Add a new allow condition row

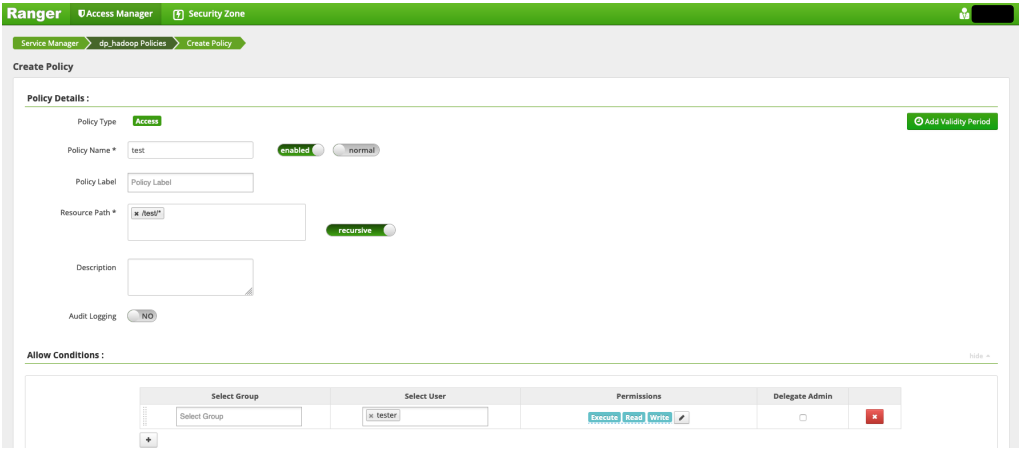pyautogui.click(x=148, y=440)
